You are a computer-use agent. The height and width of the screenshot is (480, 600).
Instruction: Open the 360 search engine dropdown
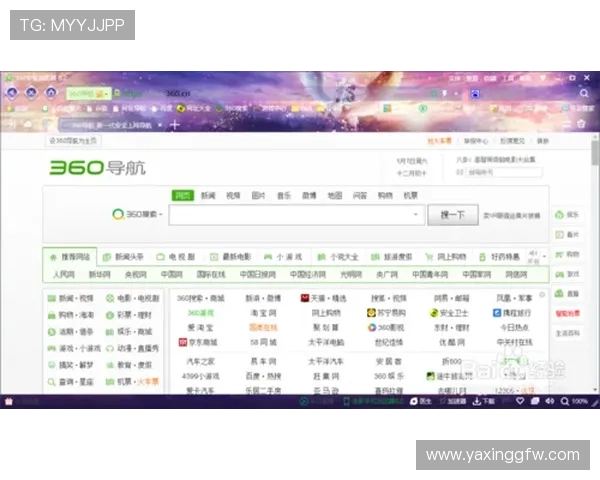tap(137, 214)
